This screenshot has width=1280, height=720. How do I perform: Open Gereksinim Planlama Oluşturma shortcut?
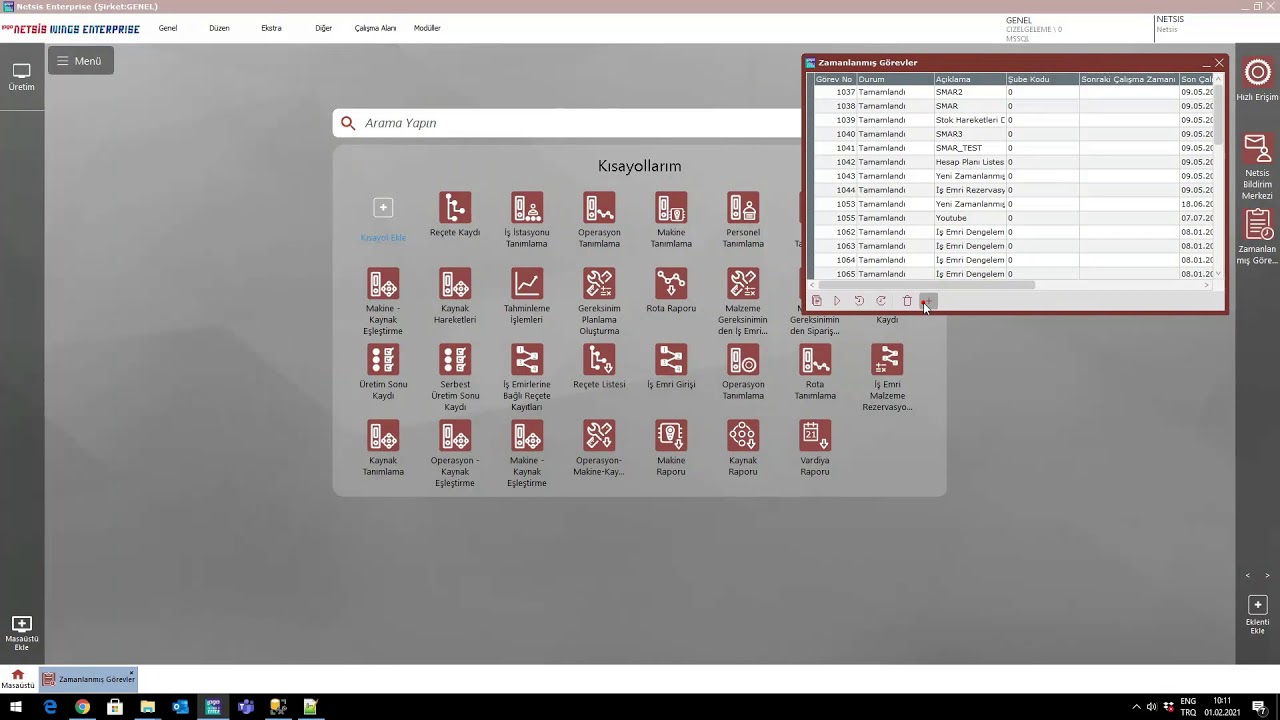tap(599, 301)
